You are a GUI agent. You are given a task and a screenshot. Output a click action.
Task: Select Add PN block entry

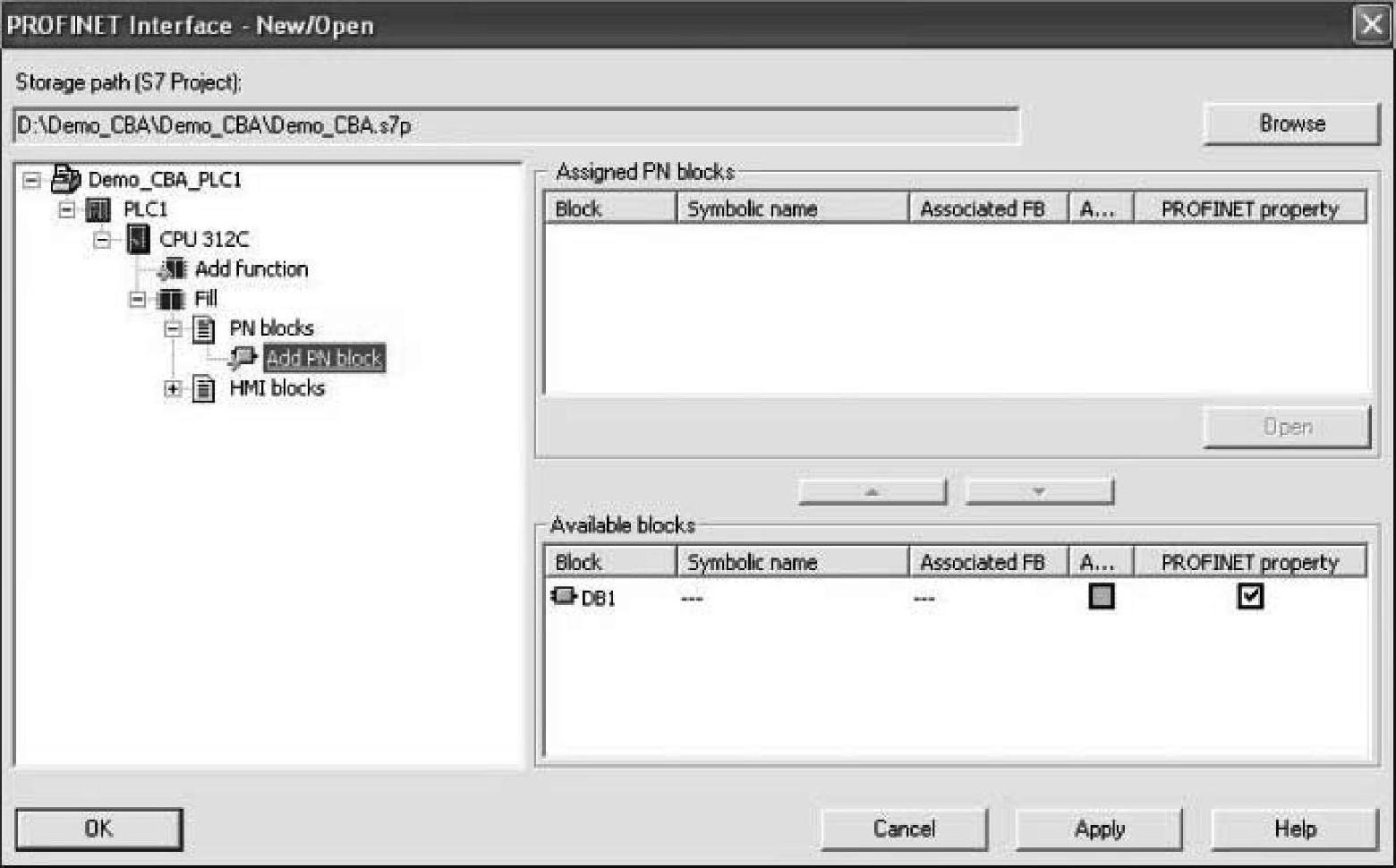[324, 358]
